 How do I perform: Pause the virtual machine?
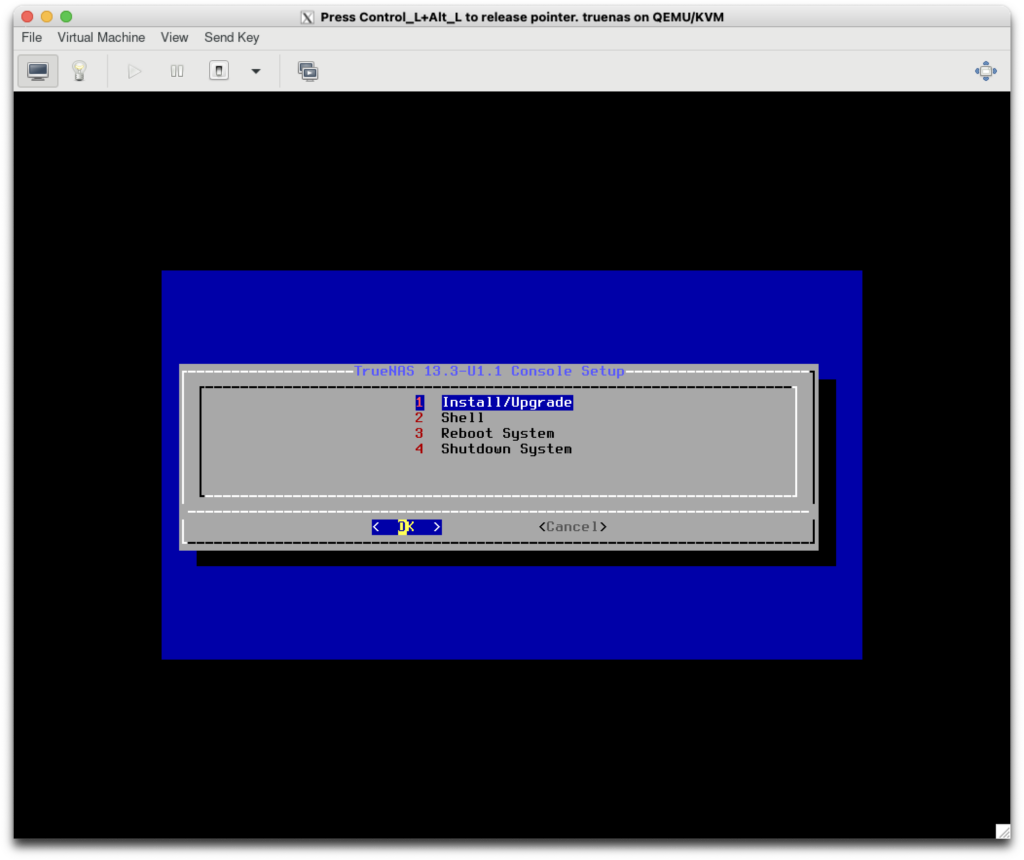pos(177,71)
